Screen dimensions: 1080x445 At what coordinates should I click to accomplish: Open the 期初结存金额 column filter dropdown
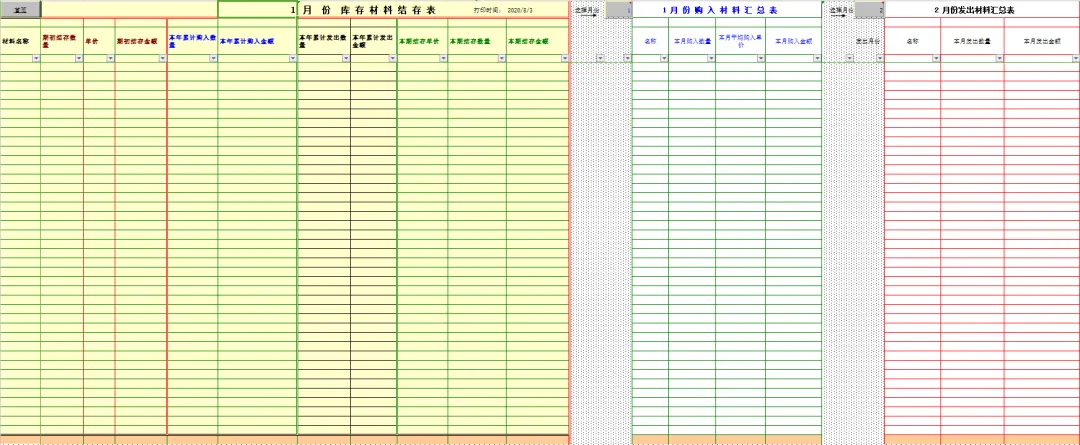[163, 59]
